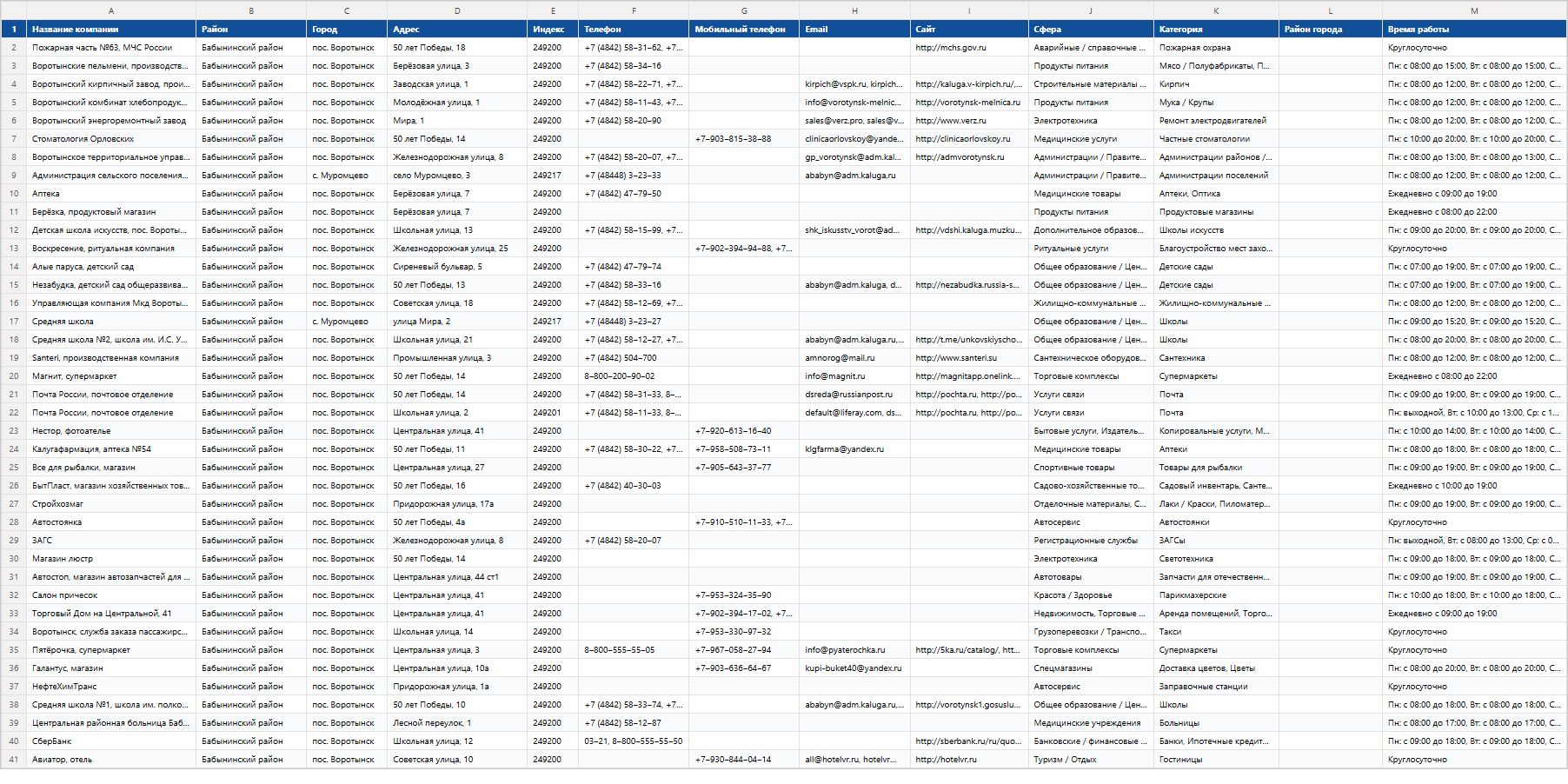The height and width of the screenshot is (784, 1568).
Task: Click address cell "Промышленная улица, 3"
Action: [x=457, y=358]
